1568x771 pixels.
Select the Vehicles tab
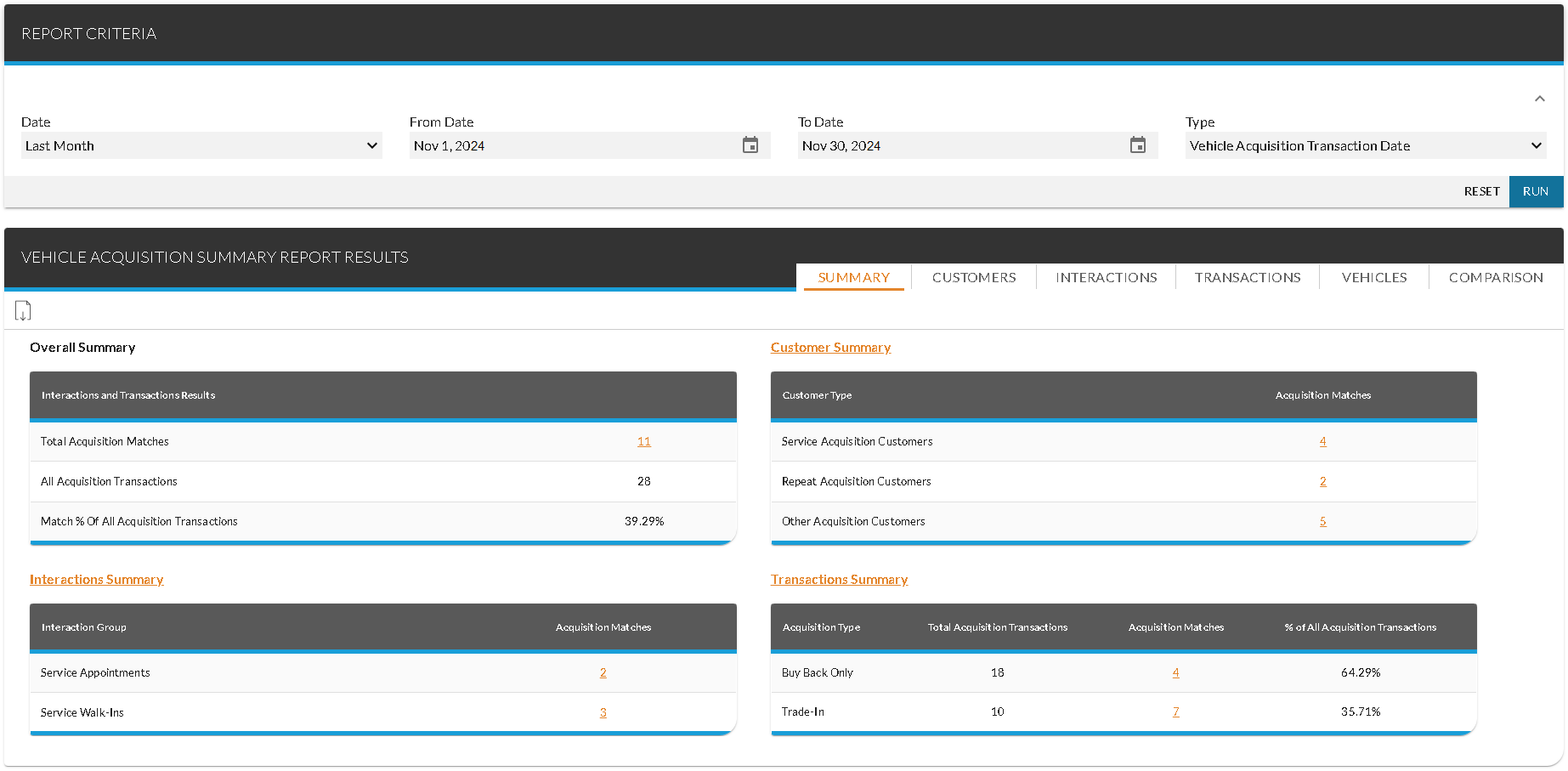[1373, 277]
